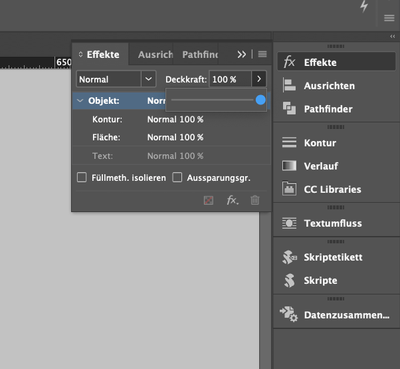
Task: Select the Kontur: Normal 100 % row
Action: pos(171,119)
